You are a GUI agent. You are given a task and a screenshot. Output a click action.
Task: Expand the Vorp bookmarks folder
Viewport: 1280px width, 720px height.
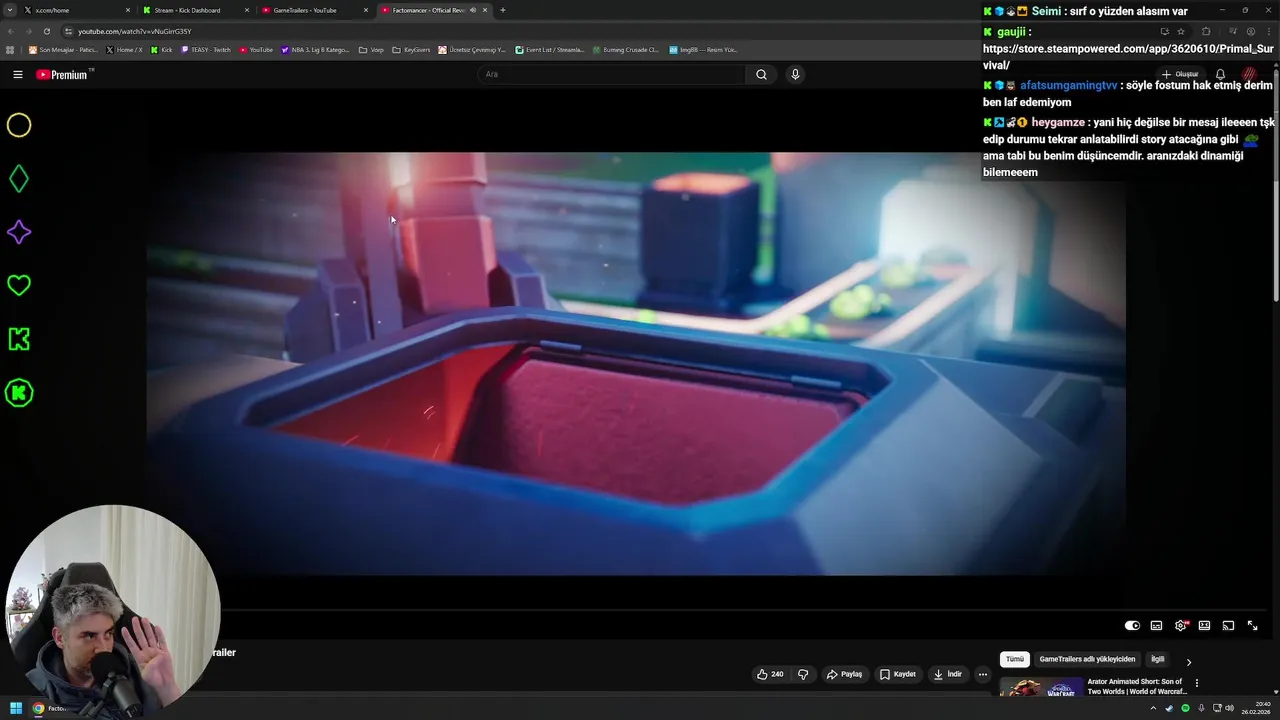pos(371,49)
